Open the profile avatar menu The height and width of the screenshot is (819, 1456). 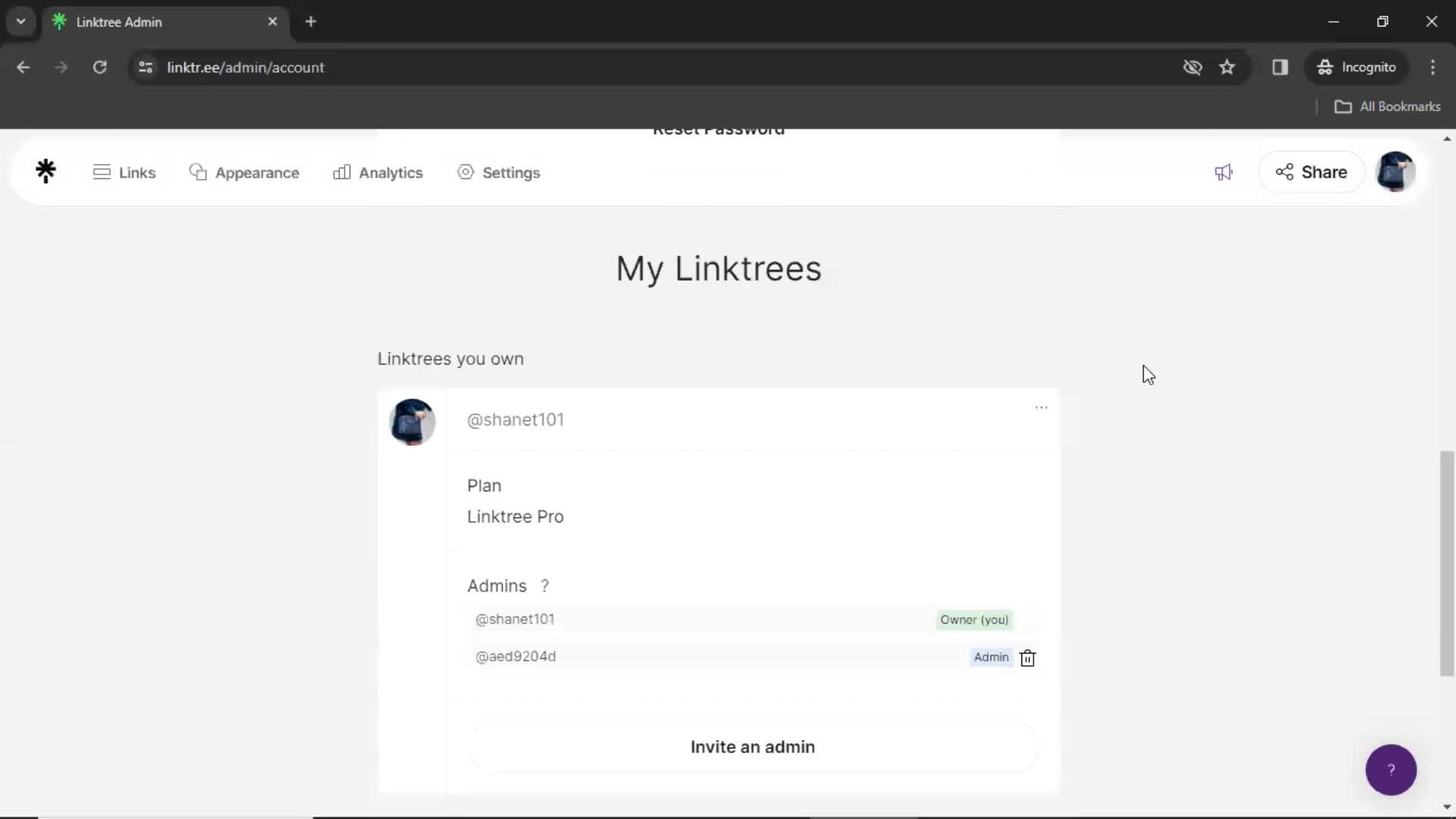click(1395, 171)
